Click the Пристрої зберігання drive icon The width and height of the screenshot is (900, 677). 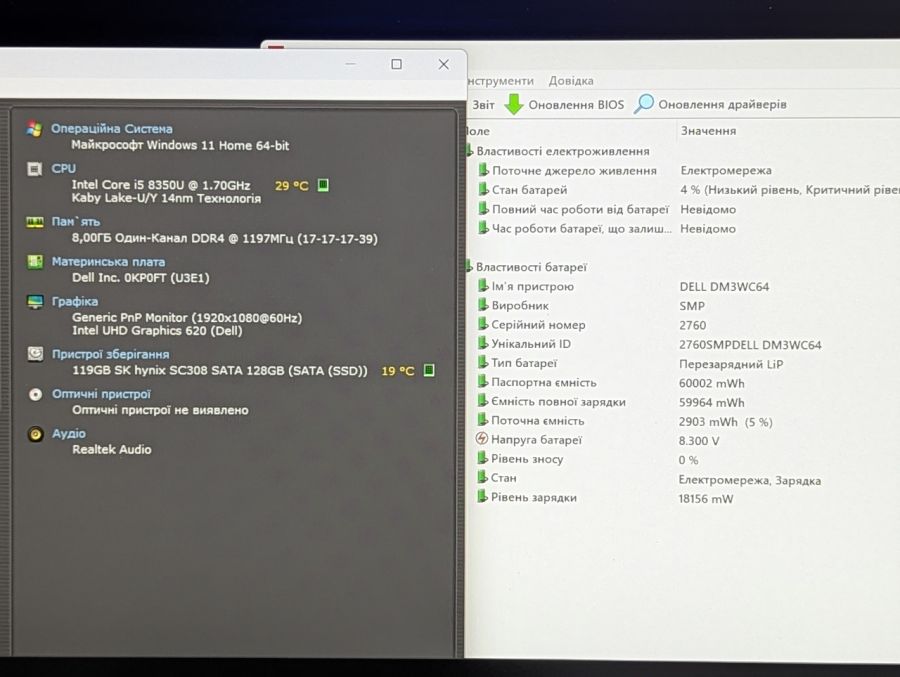[36, 354]
